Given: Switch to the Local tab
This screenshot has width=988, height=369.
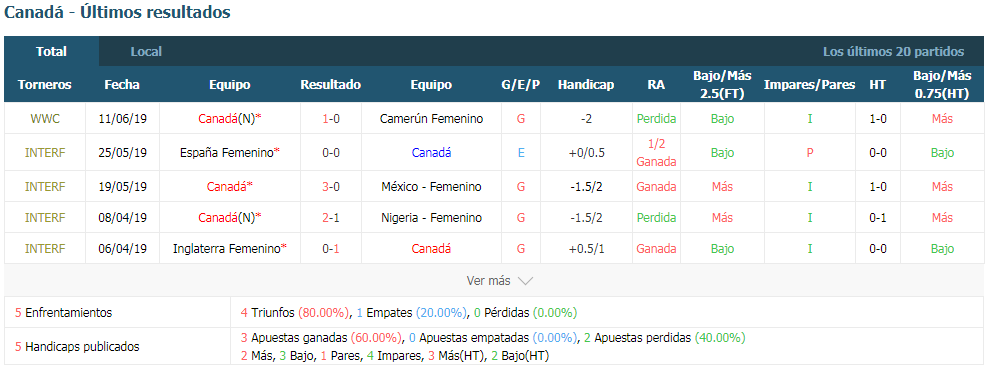Looking at the screenshot, I should pyautogui.click(x=146, y=52).
